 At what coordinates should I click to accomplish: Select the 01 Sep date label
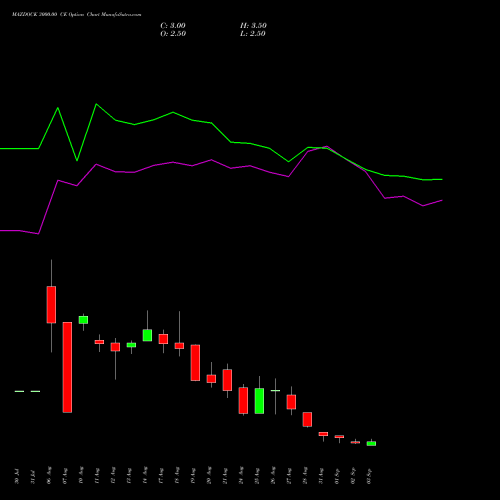tap(337, 475)
